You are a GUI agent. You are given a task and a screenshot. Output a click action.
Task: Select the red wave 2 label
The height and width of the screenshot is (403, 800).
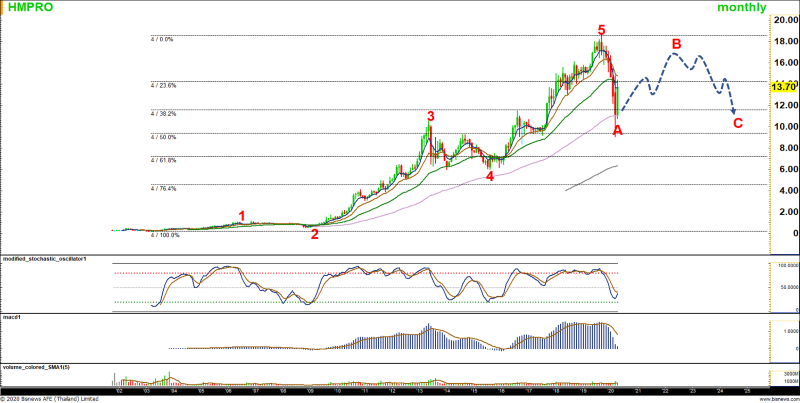(x=315, y=234)
